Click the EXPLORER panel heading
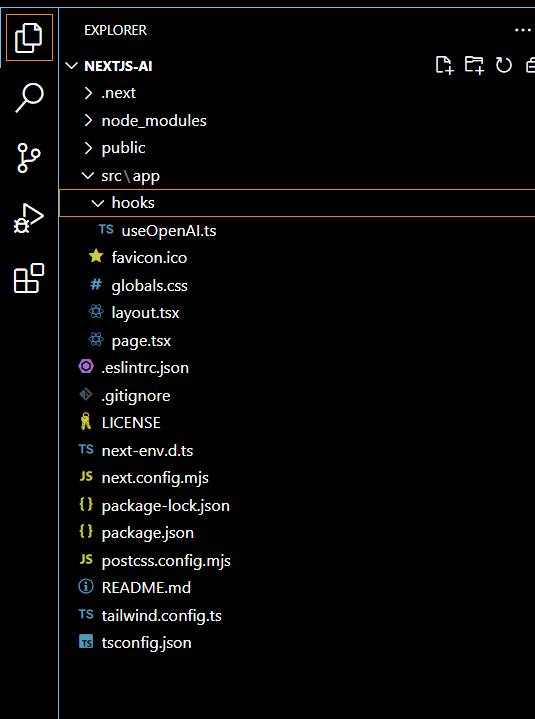Image resolution: width=535 pixels, height=719 pixels. [x=116, y=30]
